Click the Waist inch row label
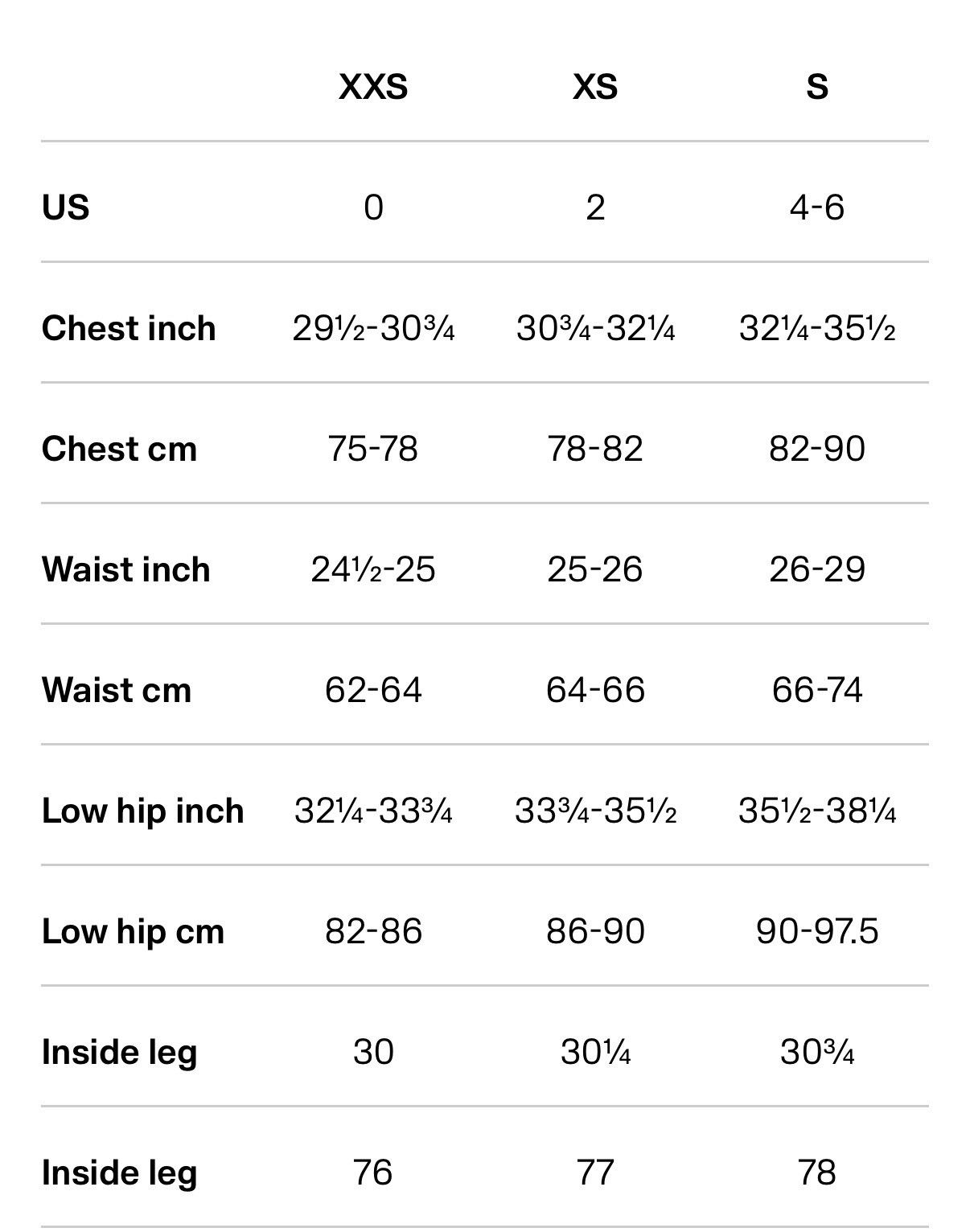The width and height of the screenshot is (970, 1232). click(126, 569)
